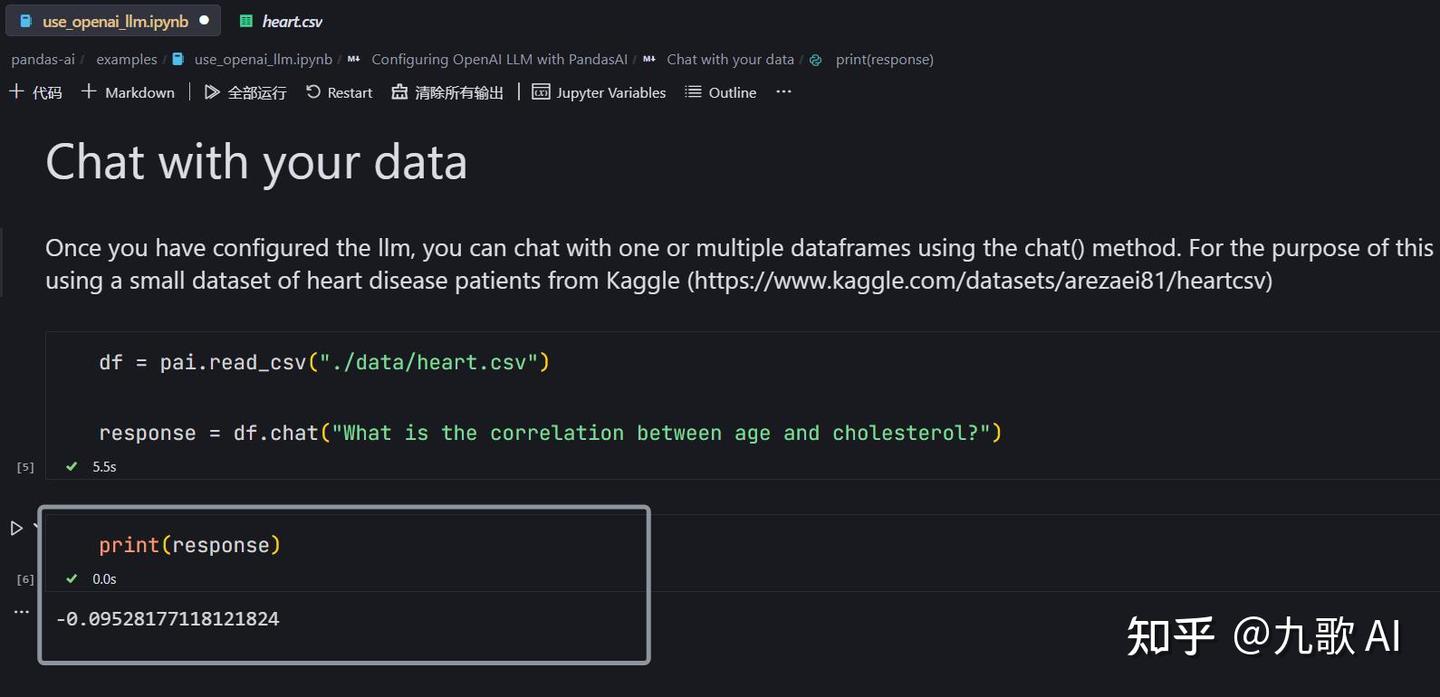Open the Jupyter Variables panel
Screen dimensions: 1440x697
598,92
